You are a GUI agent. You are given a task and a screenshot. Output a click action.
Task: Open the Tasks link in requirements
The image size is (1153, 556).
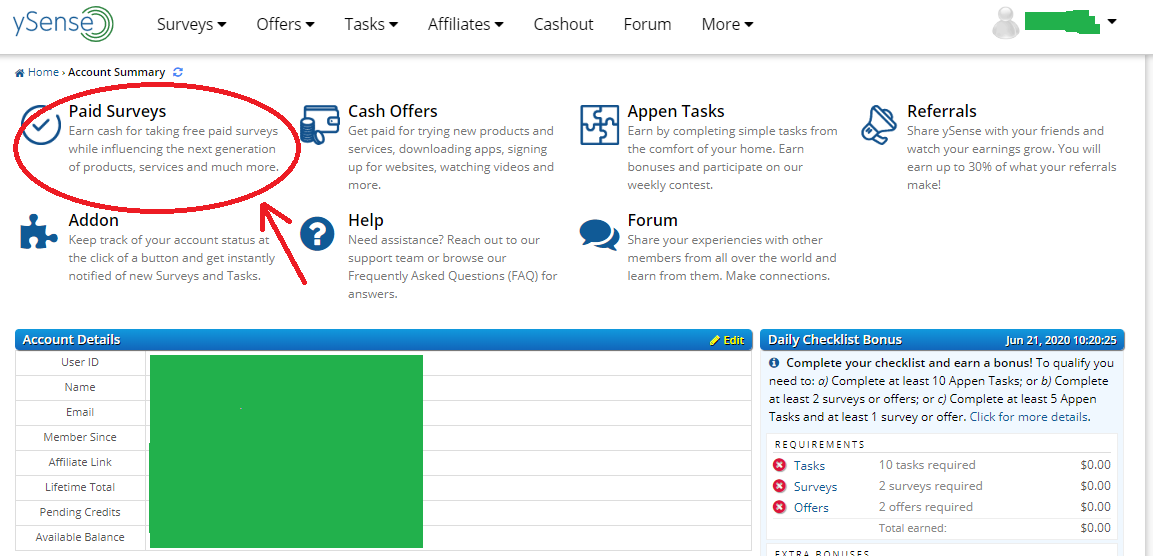[809, 466]
